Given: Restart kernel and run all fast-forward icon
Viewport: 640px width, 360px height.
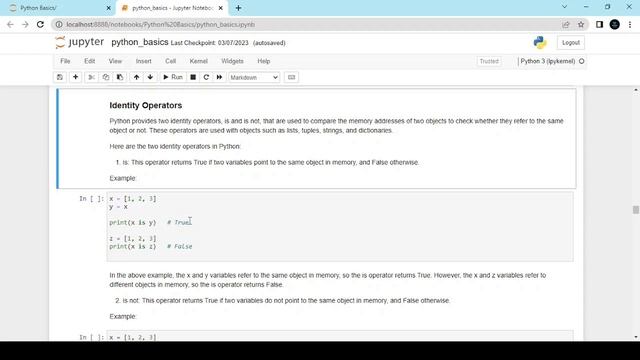Looking at the screenshot, I should pos(219,77).
